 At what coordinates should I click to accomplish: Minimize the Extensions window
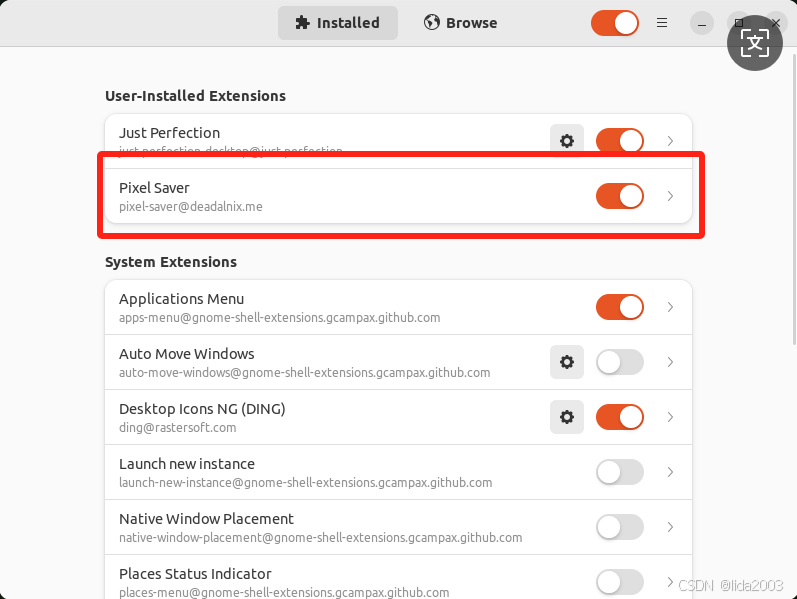coord(702,23)
